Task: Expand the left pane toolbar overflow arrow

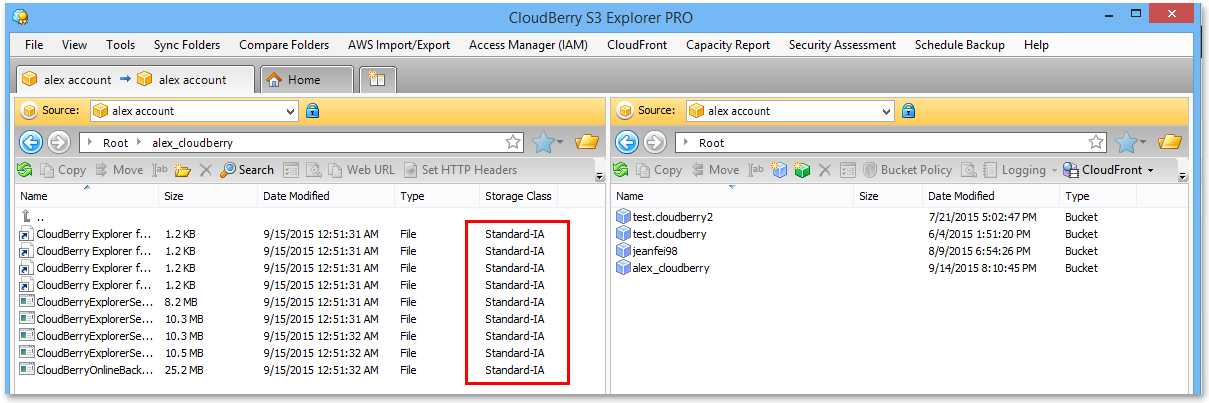Action: tap(599, 176)
